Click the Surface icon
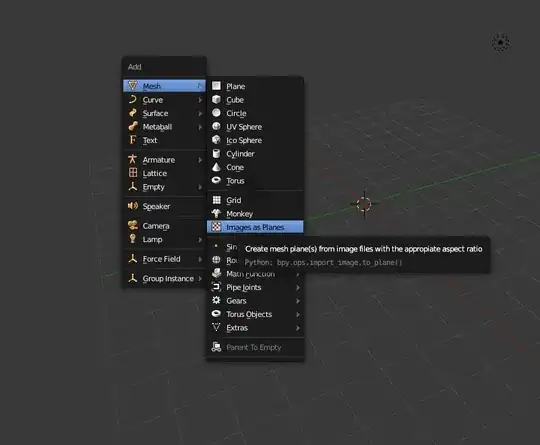The height and width of the screenshot is (445, 540). coord(133,113)
